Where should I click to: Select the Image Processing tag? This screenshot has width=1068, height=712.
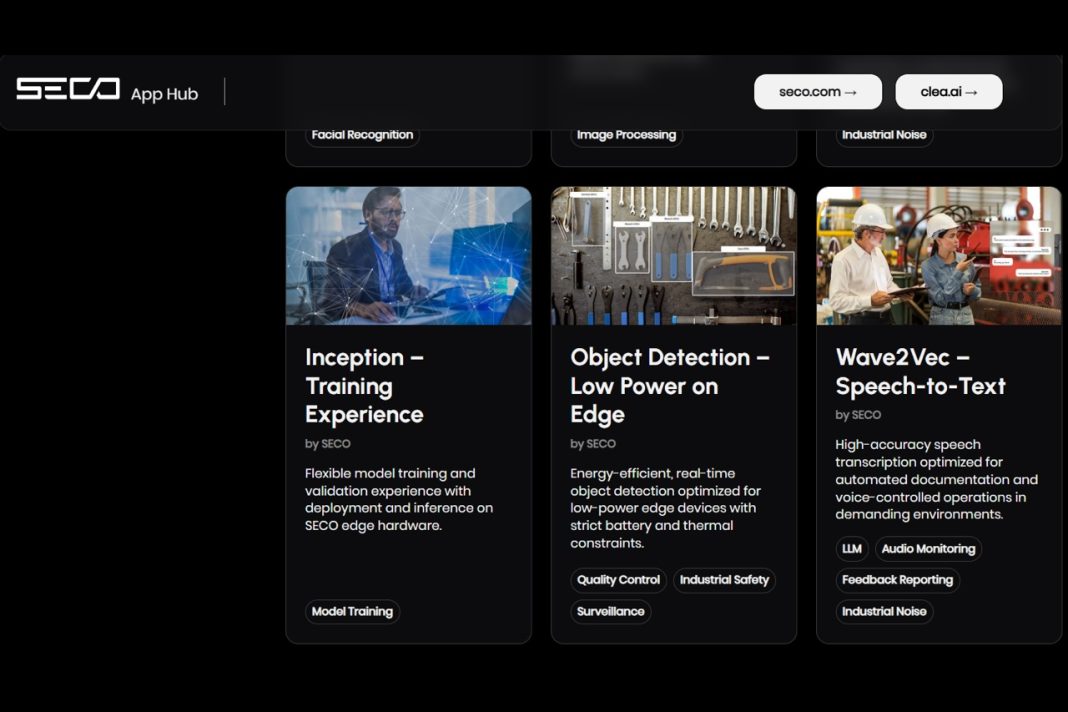[x=625, y=134]
